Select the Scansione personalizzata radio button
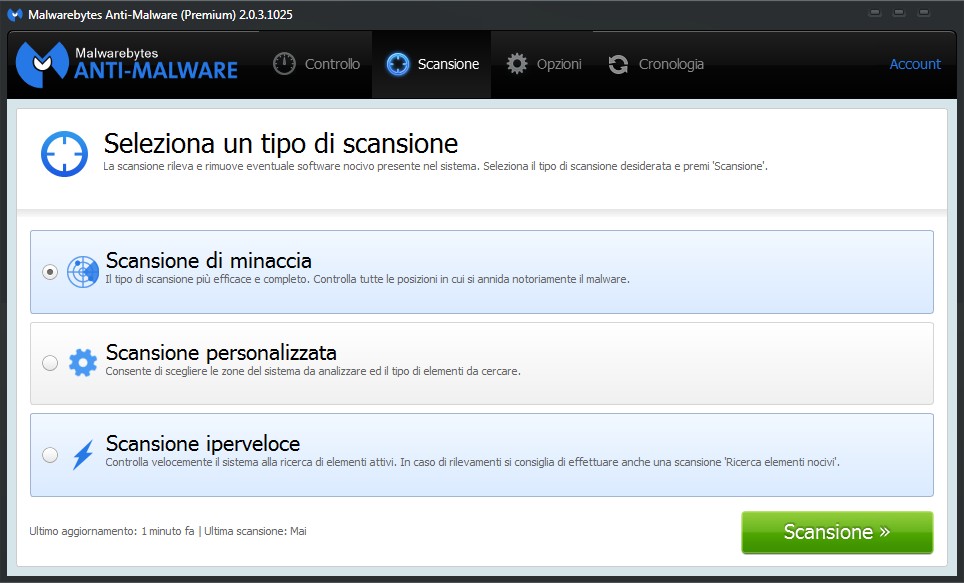Viewport: 964px width, 583px height. [x=50, y=363]
